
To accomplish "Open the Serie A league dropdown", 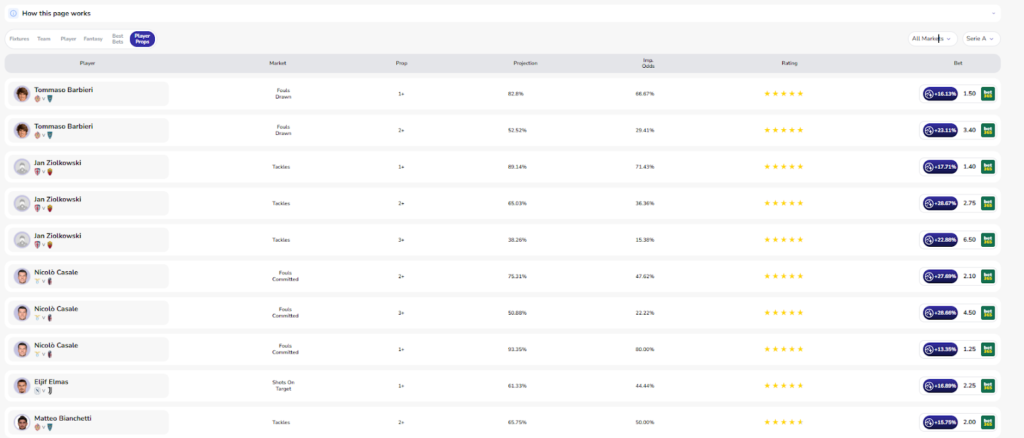I will 981,39.
